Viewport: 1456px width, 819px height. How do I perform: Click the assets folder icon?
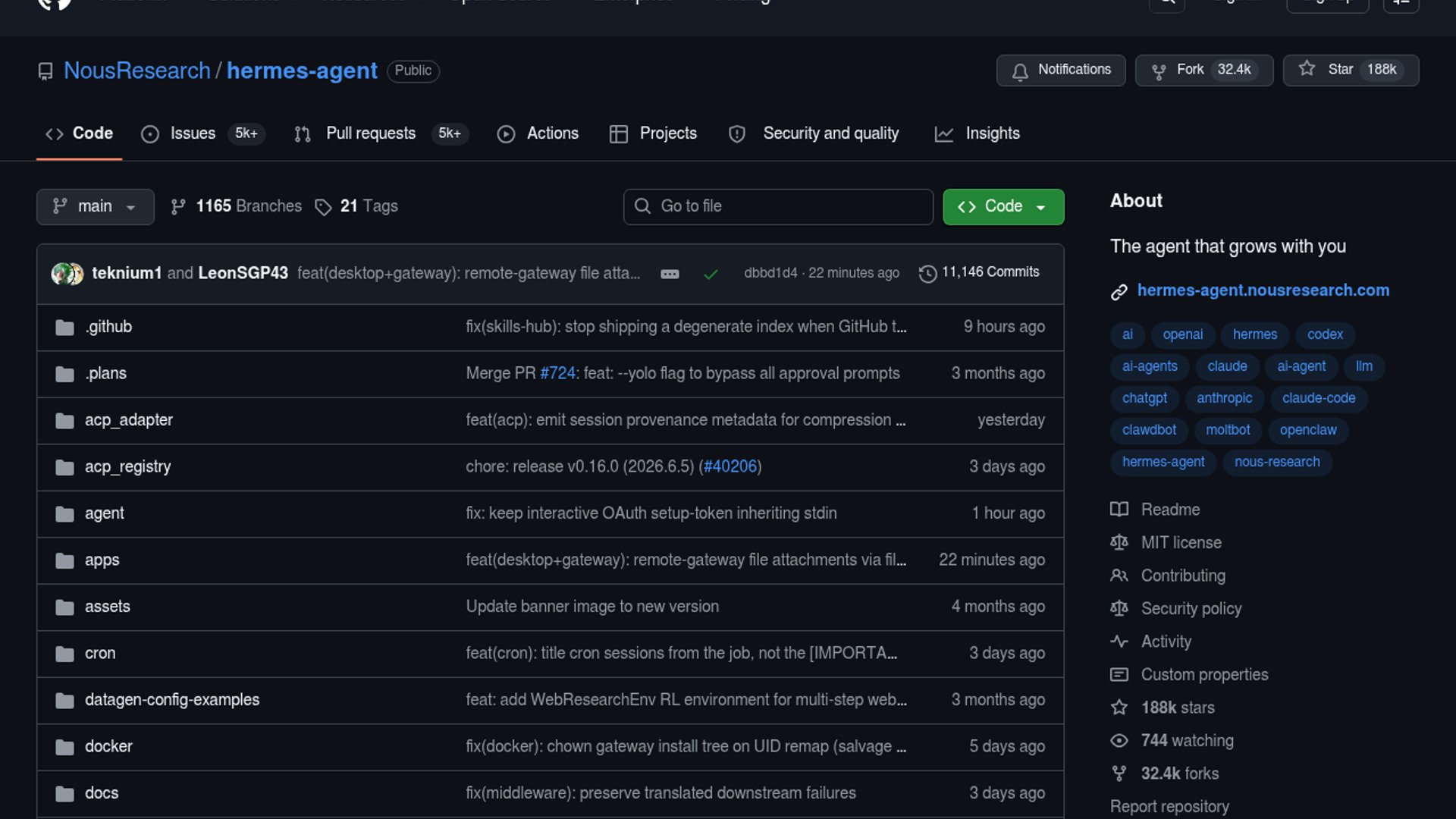click(64, 607)
